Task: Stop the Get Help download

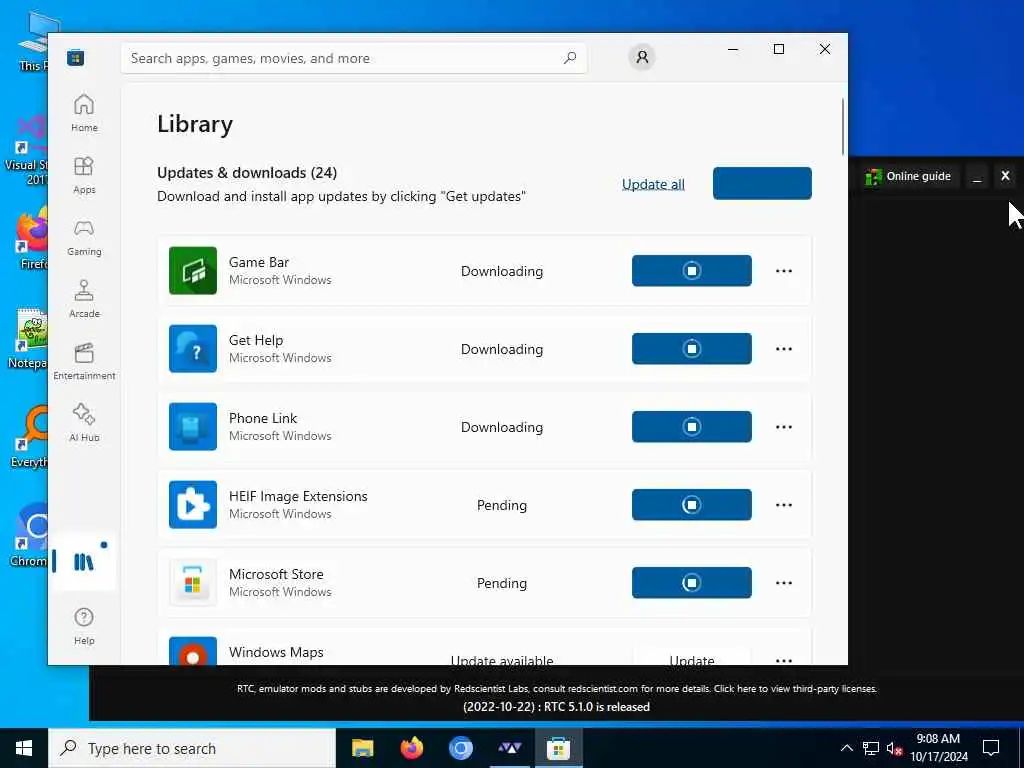Action: pos(692,349)
